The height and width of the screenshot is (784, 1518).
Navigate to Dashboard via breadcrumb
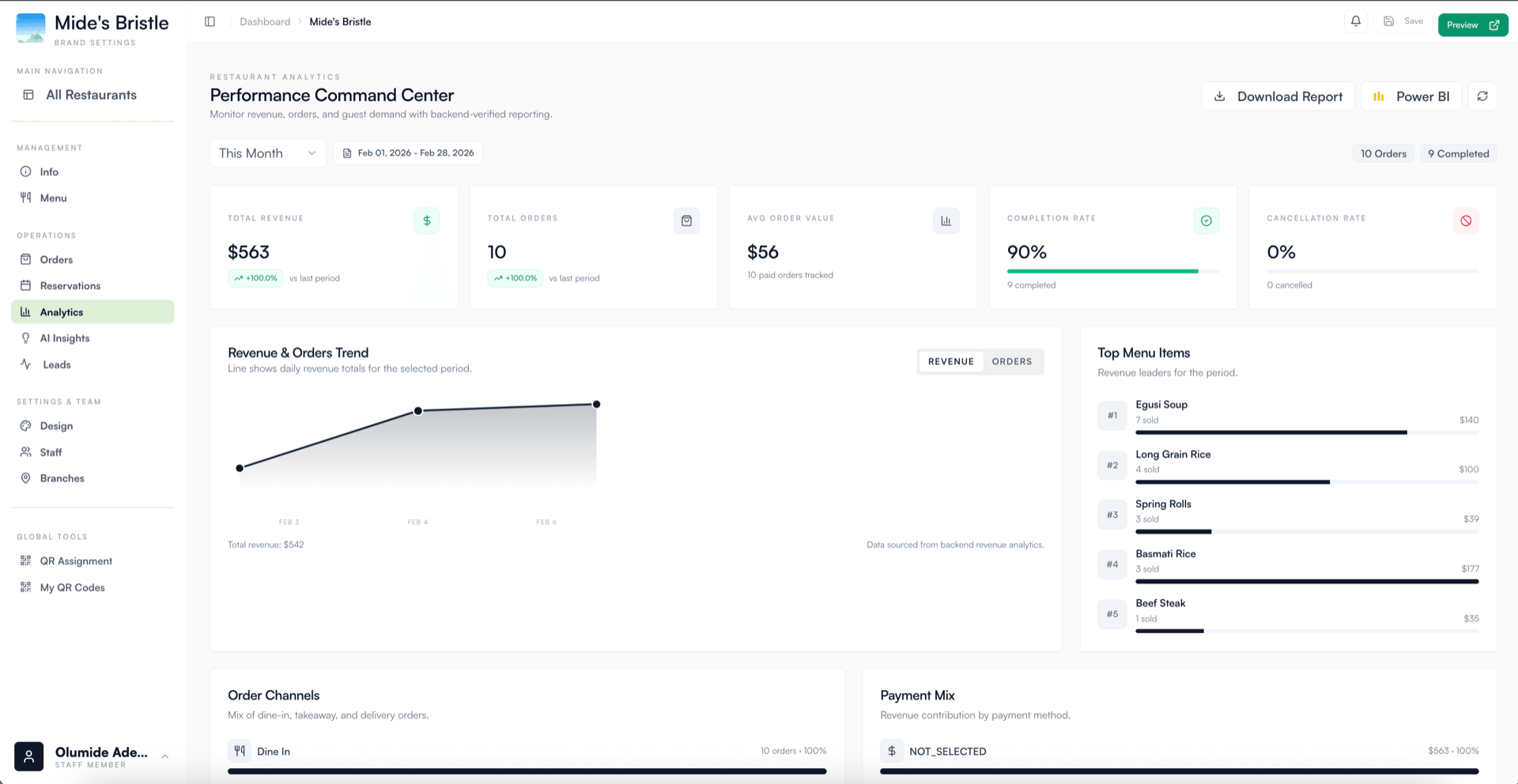(x=264, y=21)
